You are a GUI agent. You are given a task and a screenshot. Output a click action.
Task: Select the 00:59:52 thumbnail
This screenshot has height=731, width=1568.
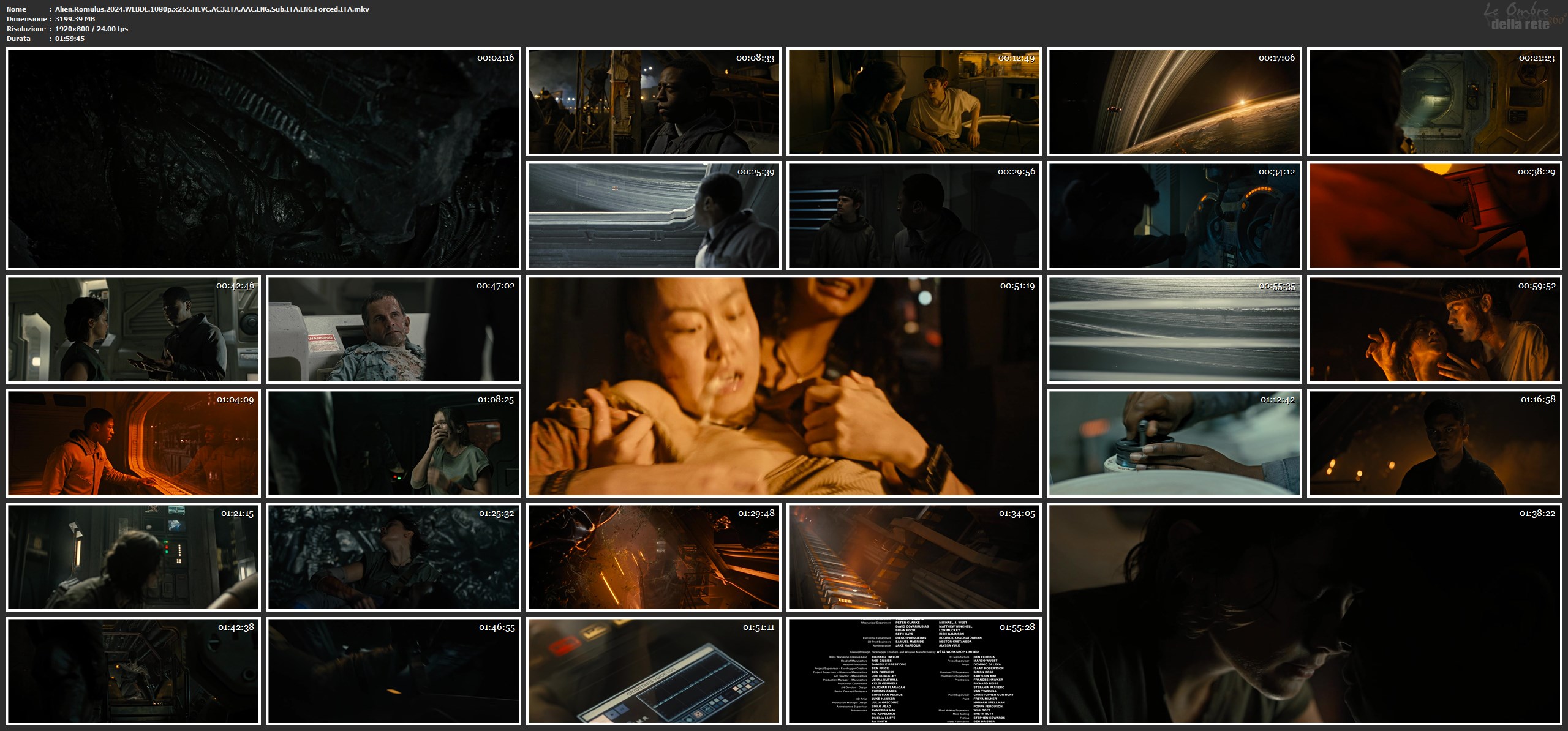click(x=1434, y=329)
